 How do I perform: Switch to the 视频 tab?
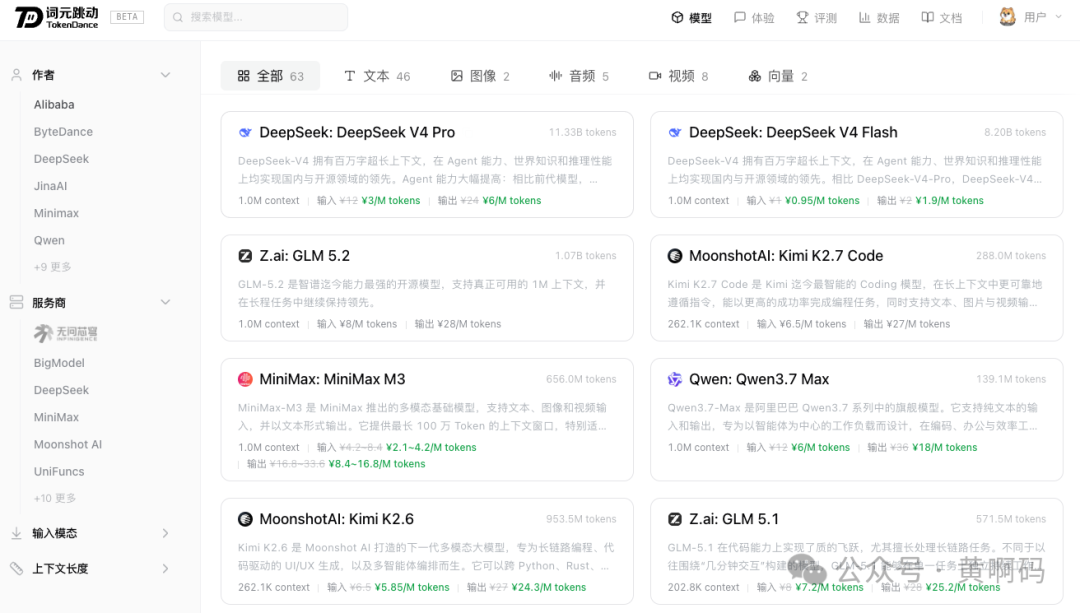[678, 76]
